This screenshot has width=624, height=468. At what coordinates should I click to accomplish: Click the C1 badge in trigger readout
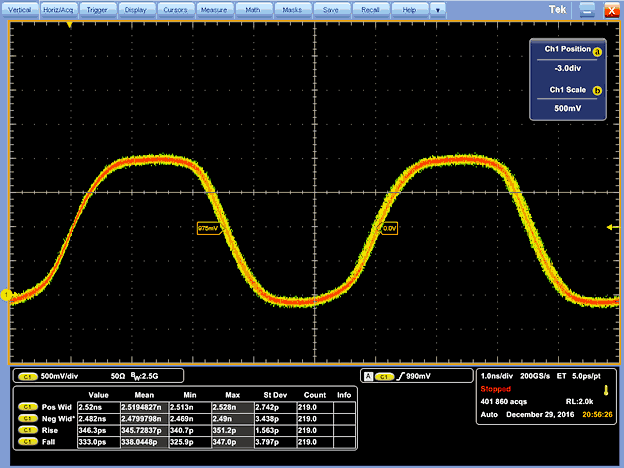[384, 376]
